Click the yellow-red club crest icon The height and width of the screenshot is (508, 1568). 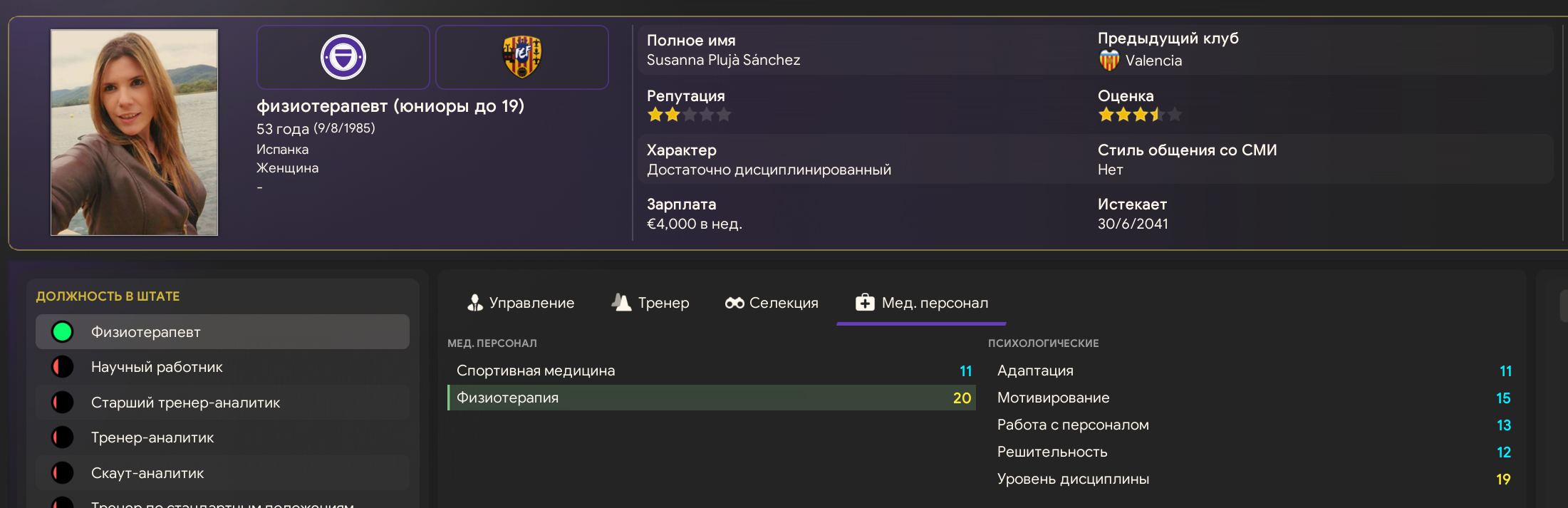(522, 57)
